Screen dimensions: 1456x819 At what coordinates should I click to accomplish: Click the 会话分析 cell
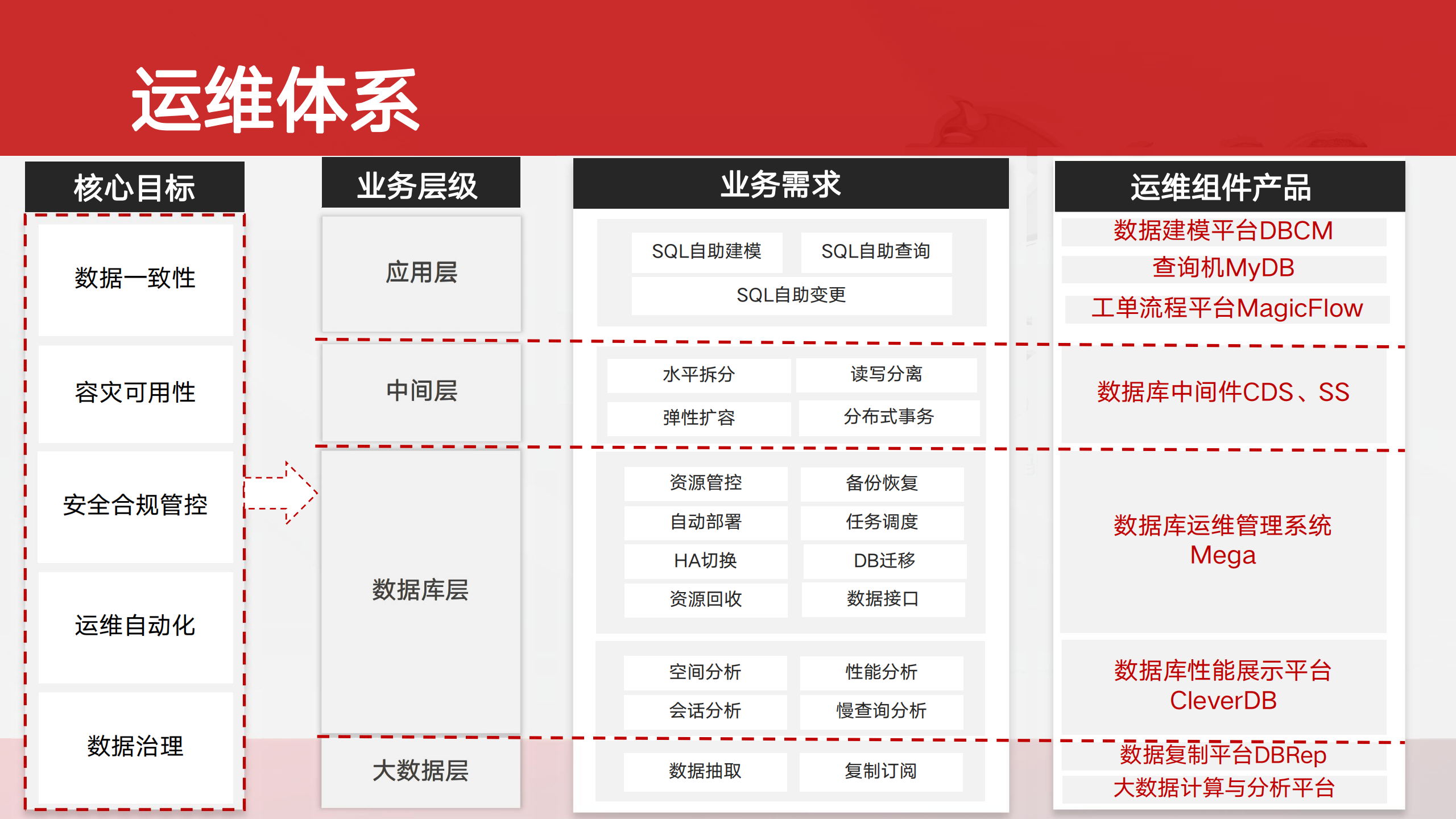tap(705, 712)
